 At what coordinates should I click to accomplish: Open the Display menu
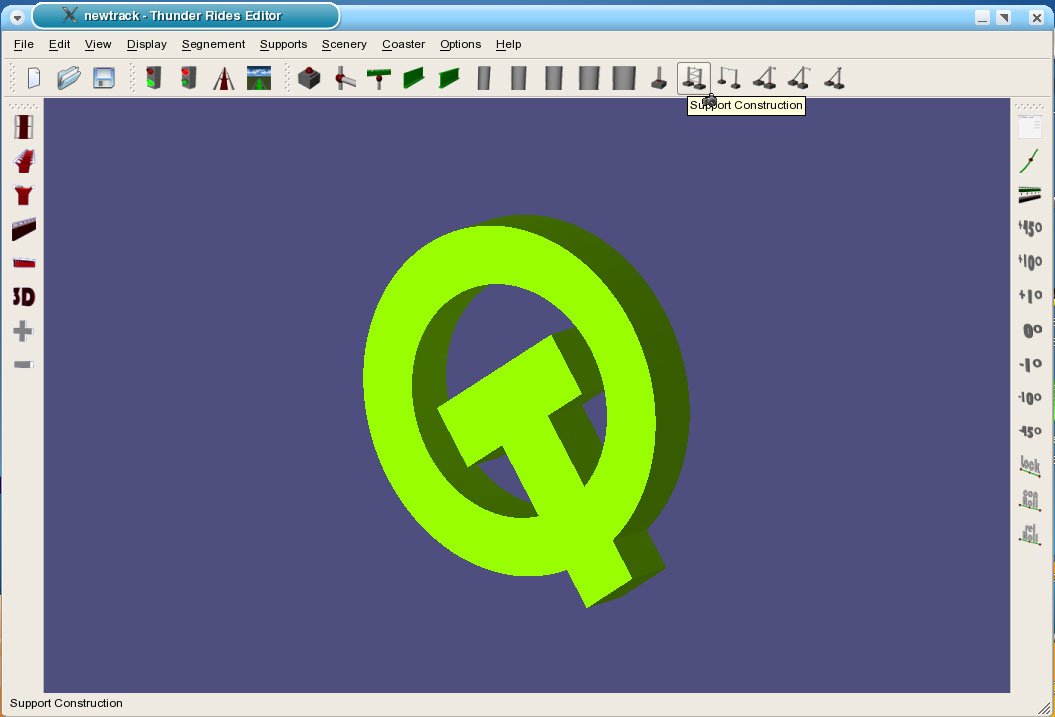[x=147, y=44]
